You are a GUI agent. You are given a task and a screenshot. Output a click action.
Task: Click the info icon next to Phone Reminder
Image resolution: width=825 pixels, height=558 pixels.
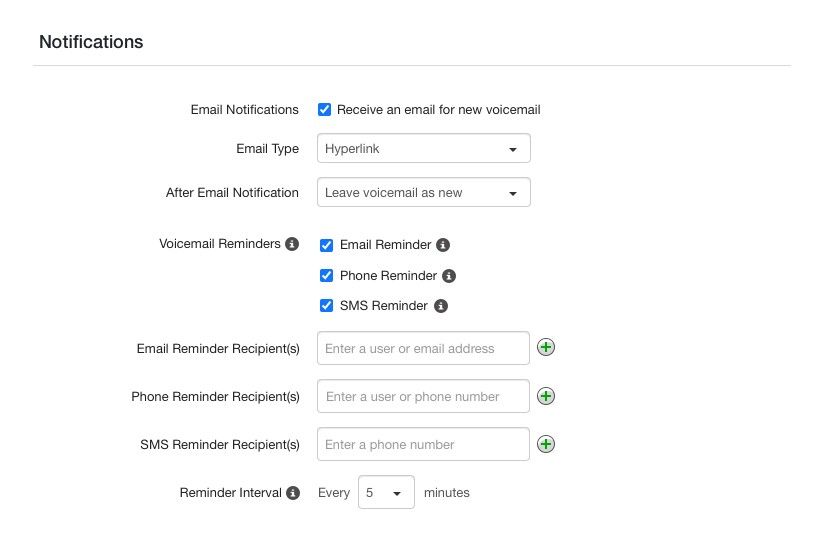(449, 276)
